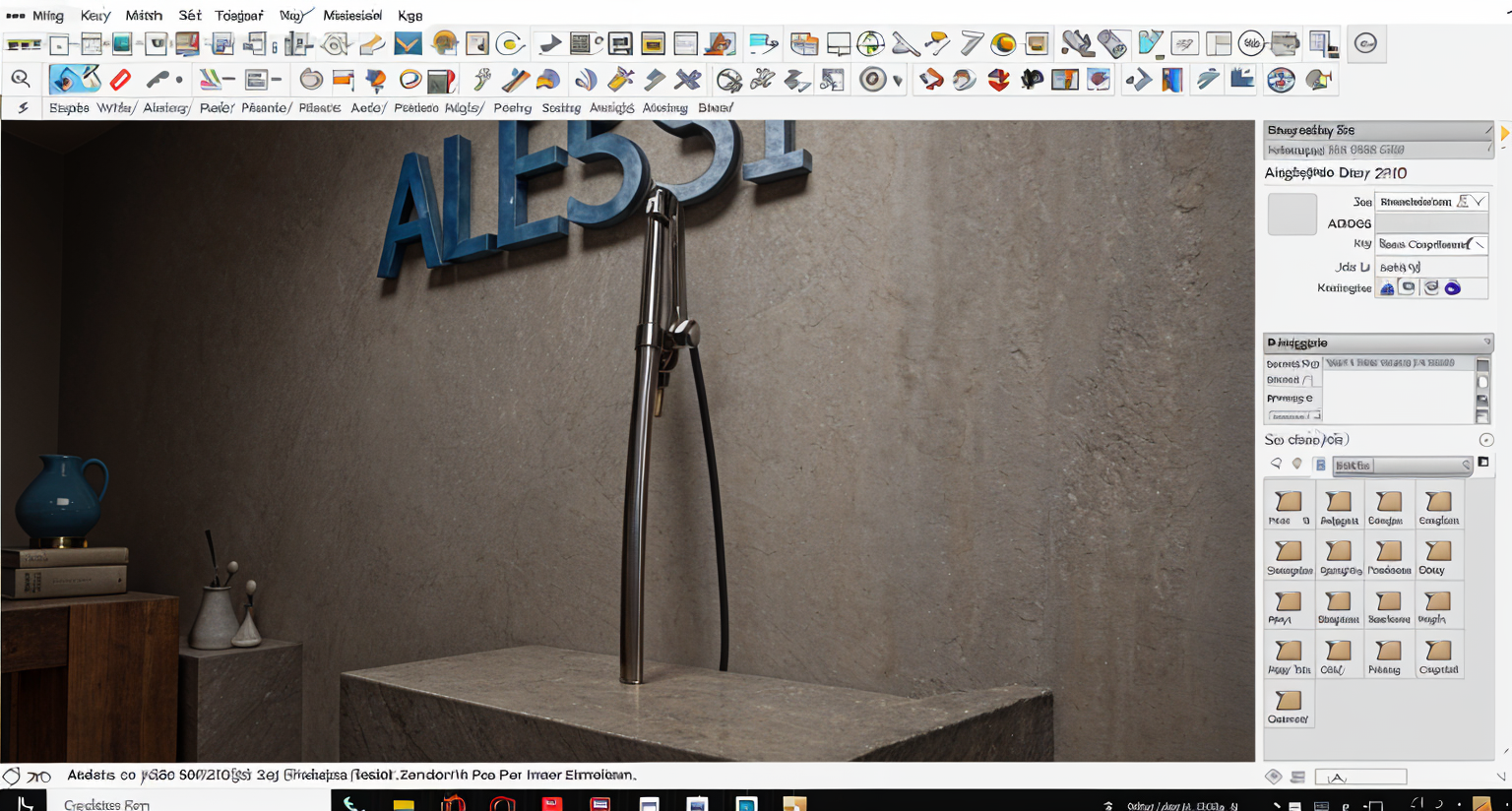Image resolution: width=1512 pixels, height=811 pixels.
Task: Click the circular toggle next to So cfano
Action: coord(1485,440)
